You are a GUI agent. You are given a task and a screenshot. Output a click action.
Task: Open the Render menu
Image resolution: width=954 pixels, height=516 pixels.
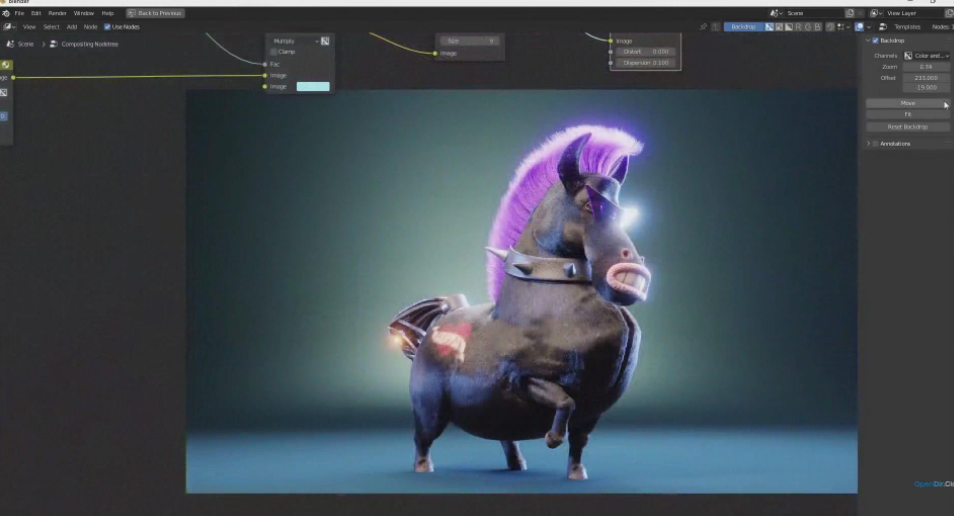coord(57,13)
